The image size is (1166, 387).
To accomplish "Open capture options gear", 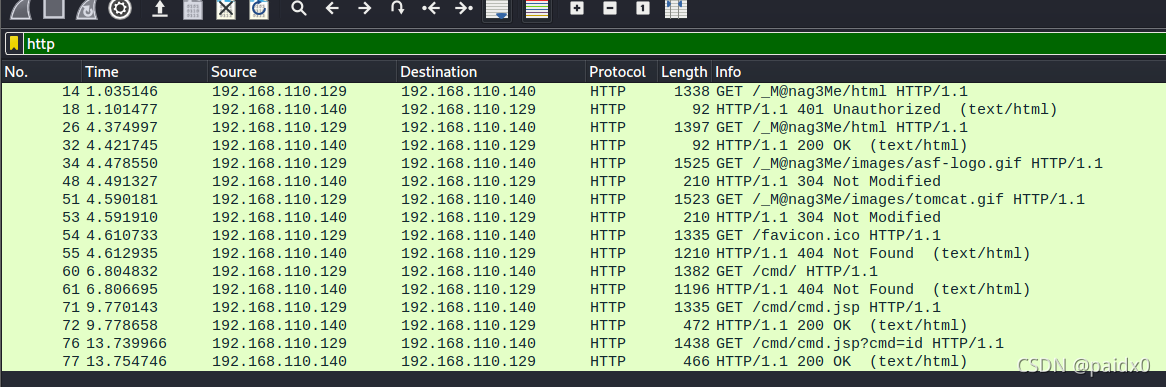I will click(x=120, y=9).
